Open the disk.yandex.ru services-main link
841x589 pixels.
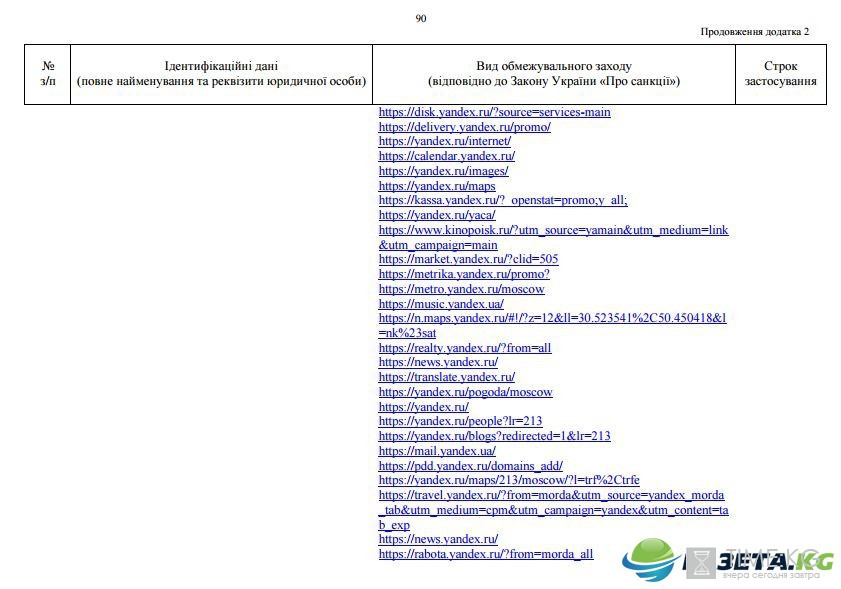click(x=495, y=112)
